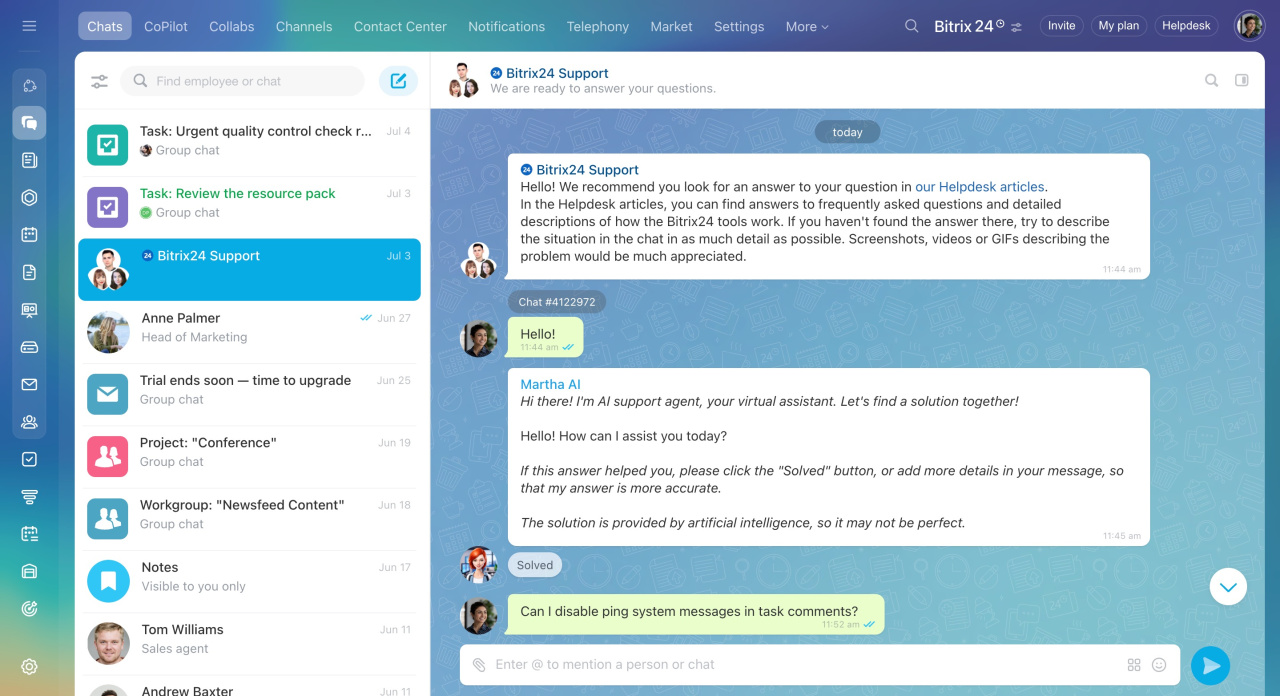Click the 'today' date pill
This screenshot has width=1280, height=696.
point(847,132)
